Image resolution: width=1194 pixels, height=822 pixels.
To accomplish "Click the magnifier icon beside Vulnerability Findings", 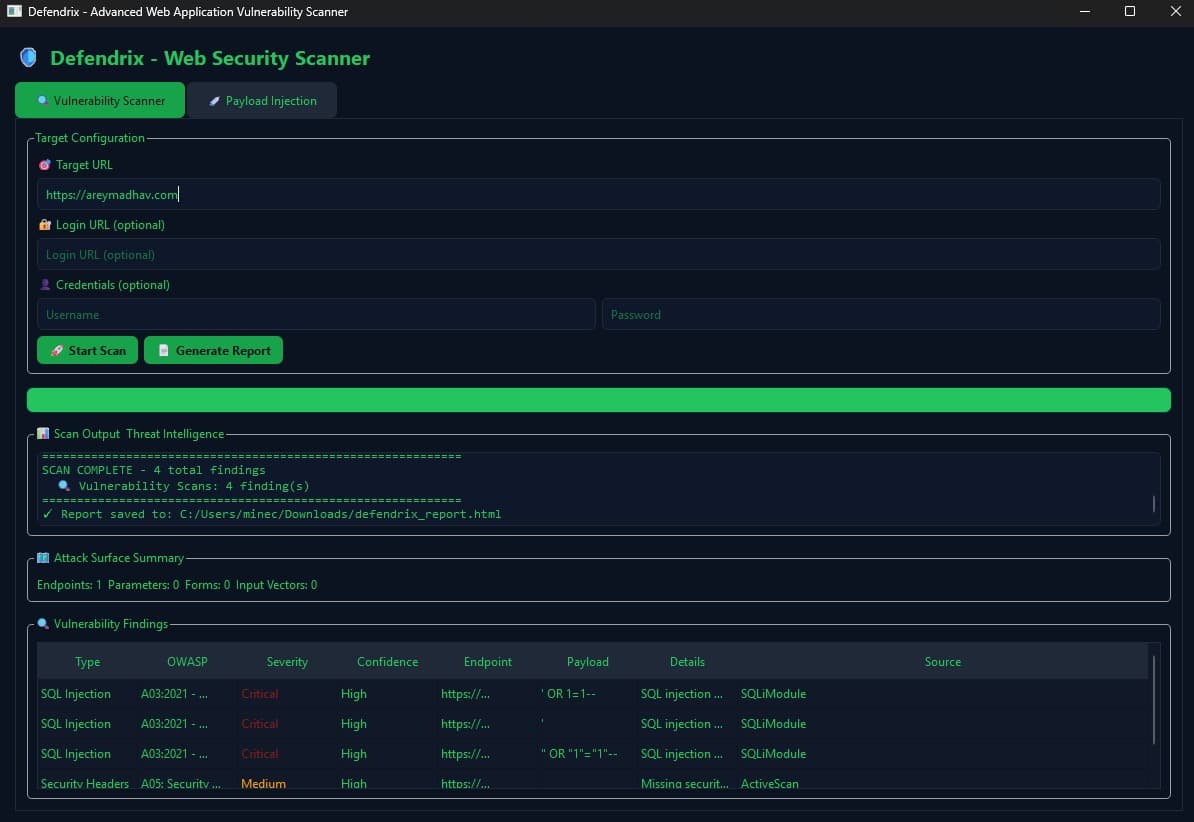I will coord(43,623).
